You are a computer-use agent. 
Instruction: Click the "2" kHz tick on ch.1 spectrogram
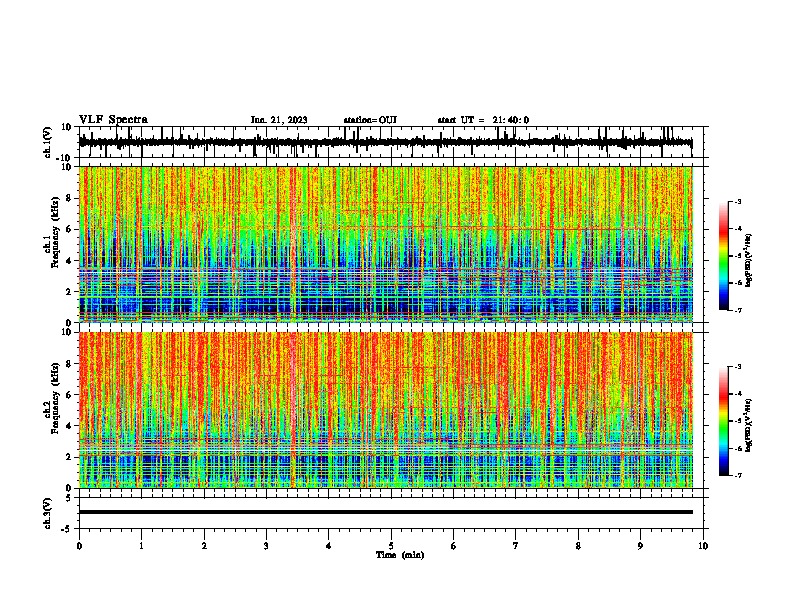click(69, 292)
